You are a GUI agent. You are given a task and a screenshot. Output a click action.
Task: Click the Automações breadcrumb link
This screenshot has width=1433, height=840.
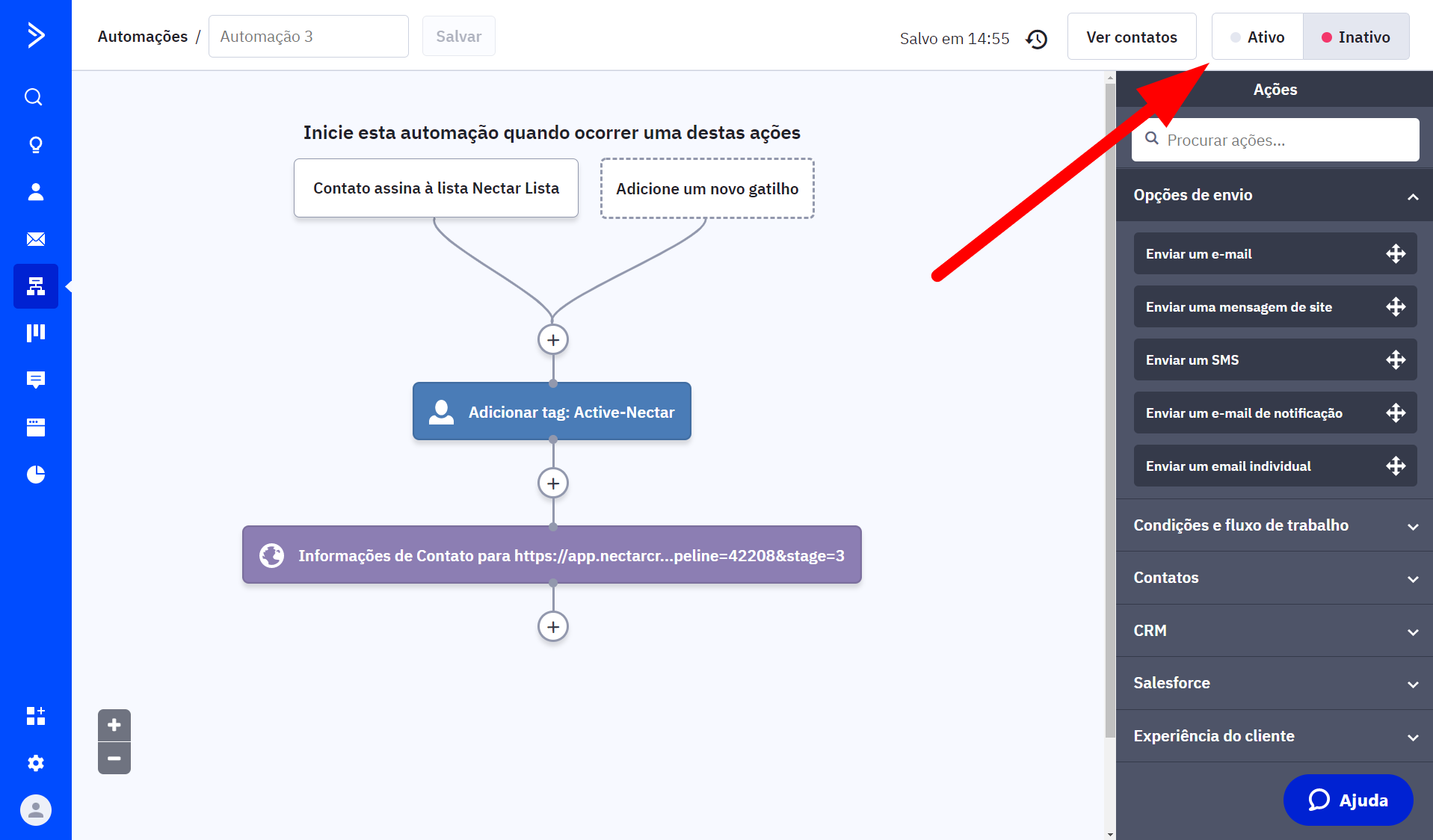(143, 37)
